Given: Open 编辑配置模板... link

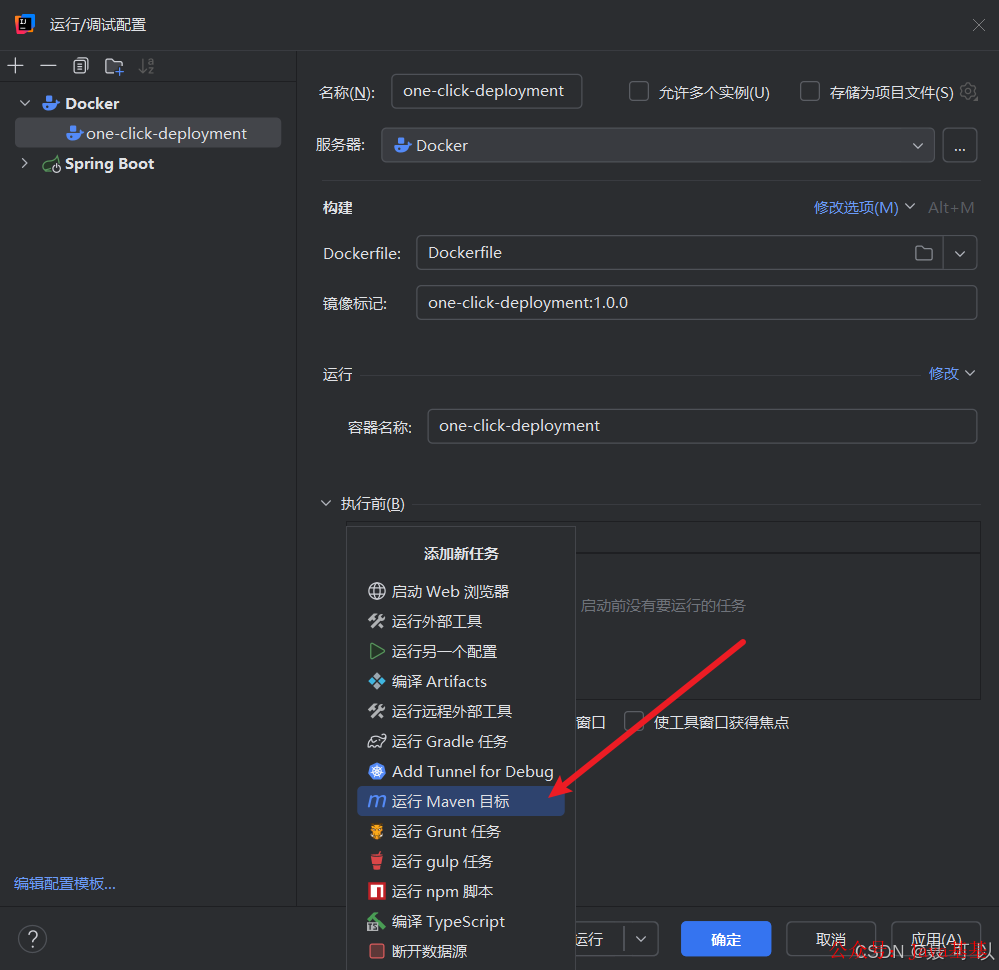Looking at the screenshot, I should pyautogui.click(x=65, y=883).
